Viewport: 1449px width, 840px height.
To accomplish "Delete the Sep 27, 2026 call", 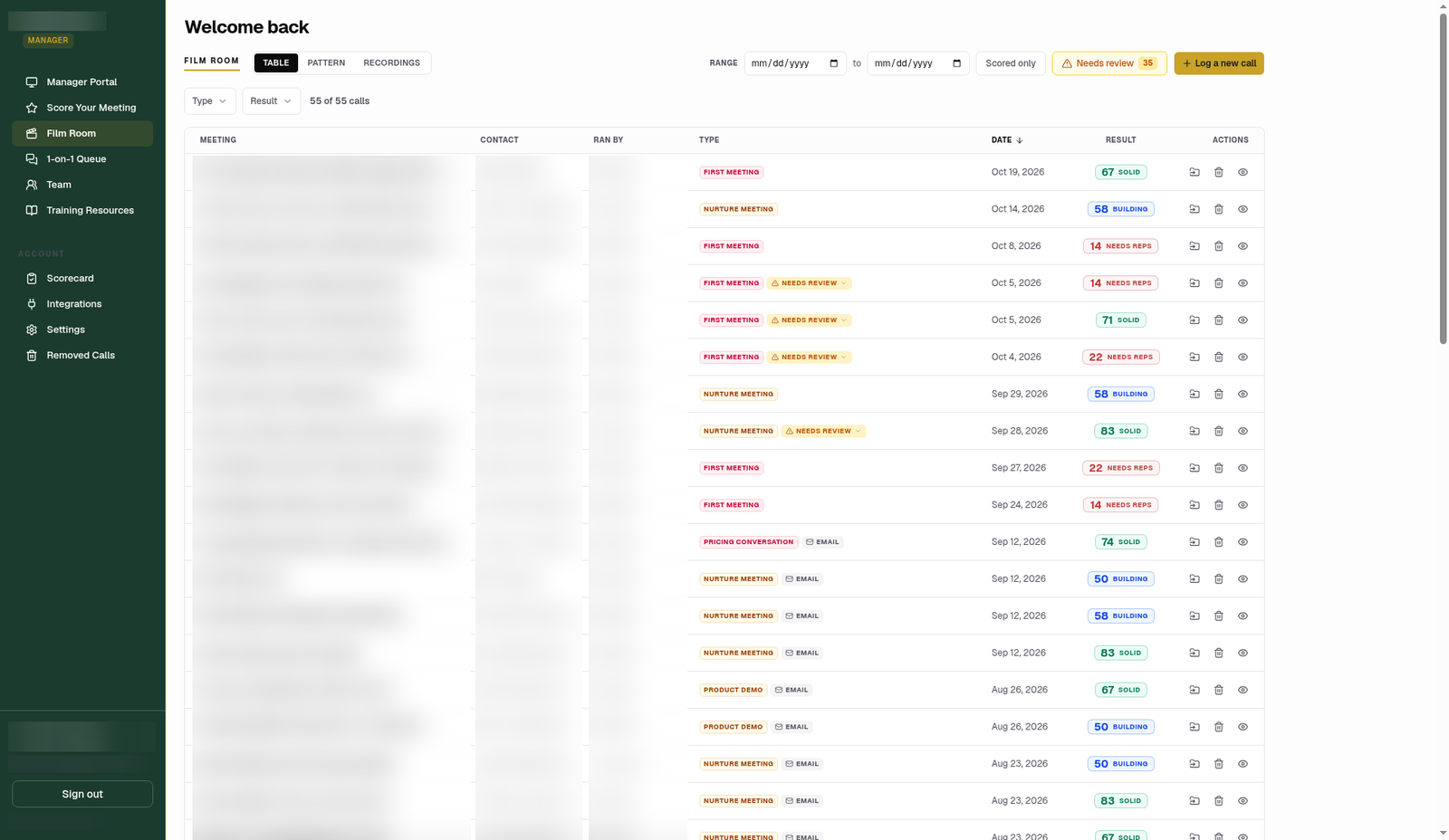I will (1219, 468).
